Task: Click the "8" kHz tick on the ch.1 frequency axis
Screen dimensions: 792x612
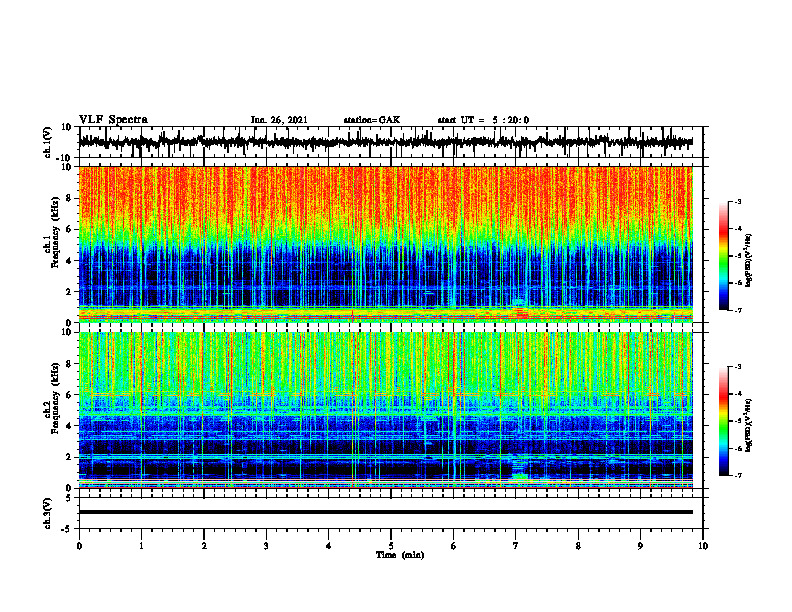Action: [x=70, y=198]
